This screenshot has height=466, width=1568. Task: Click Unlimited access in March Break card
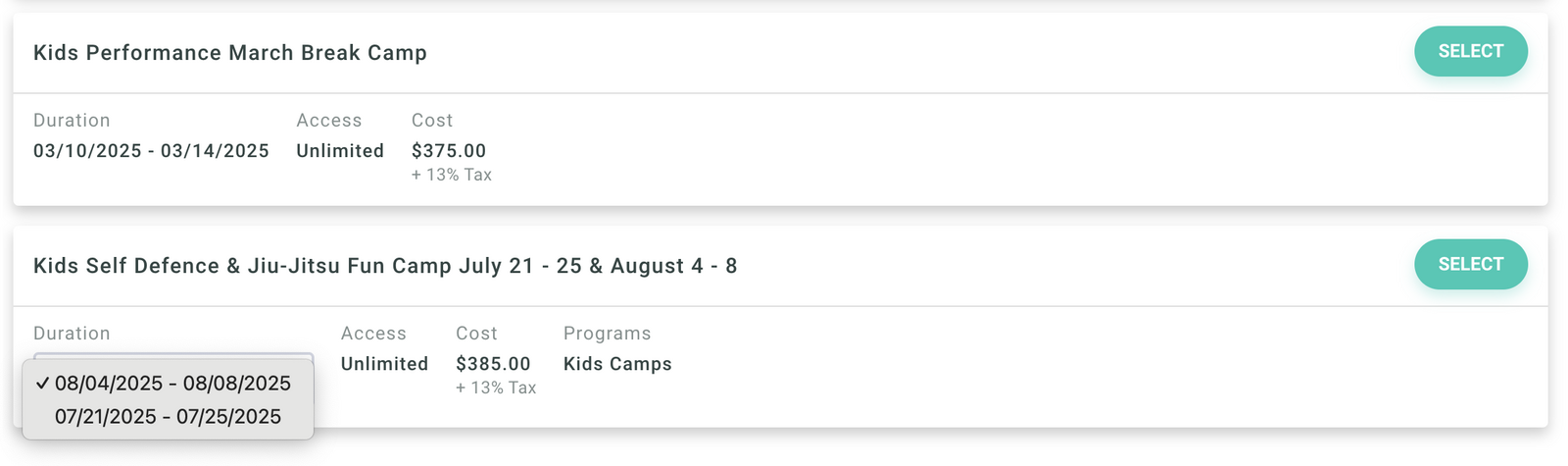340,151
